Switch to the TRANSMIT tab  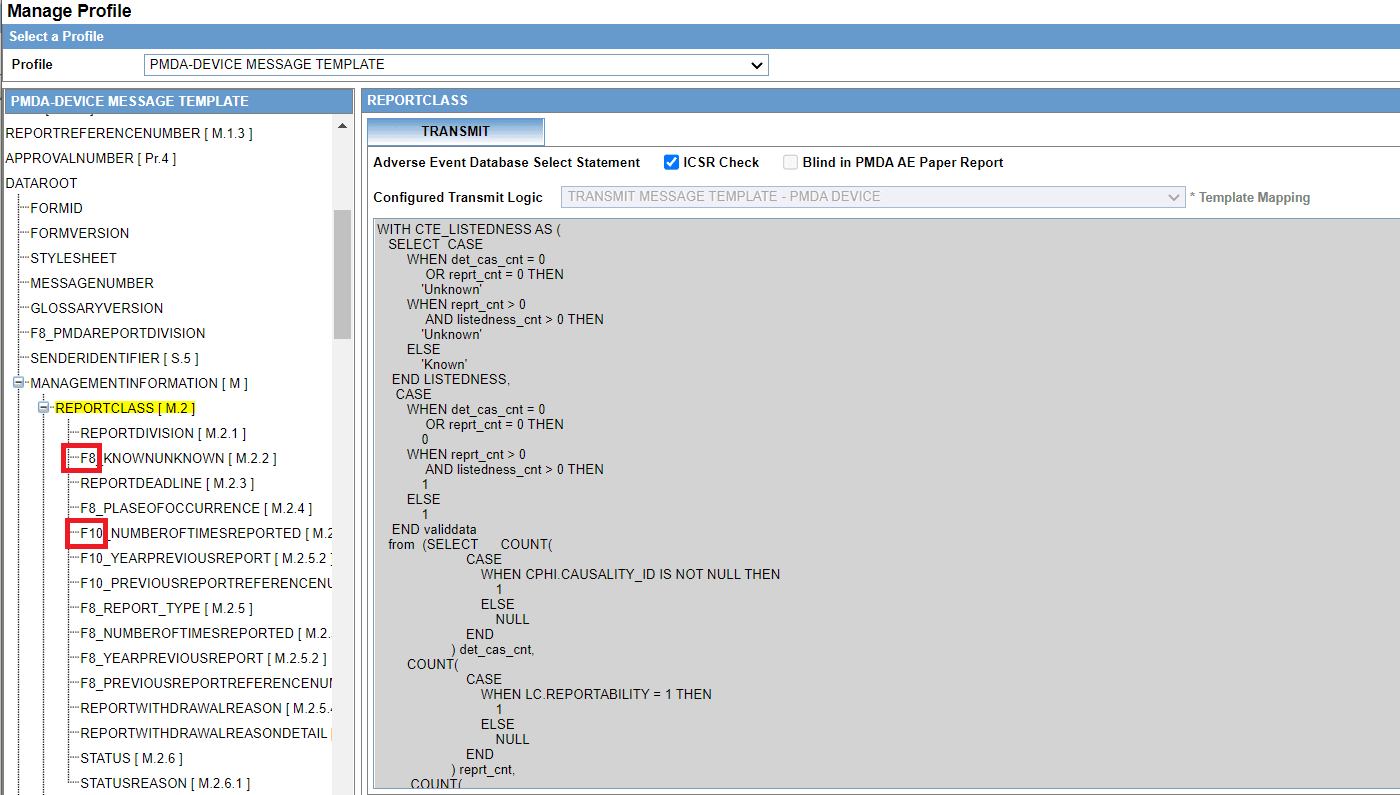coord(455,131)
